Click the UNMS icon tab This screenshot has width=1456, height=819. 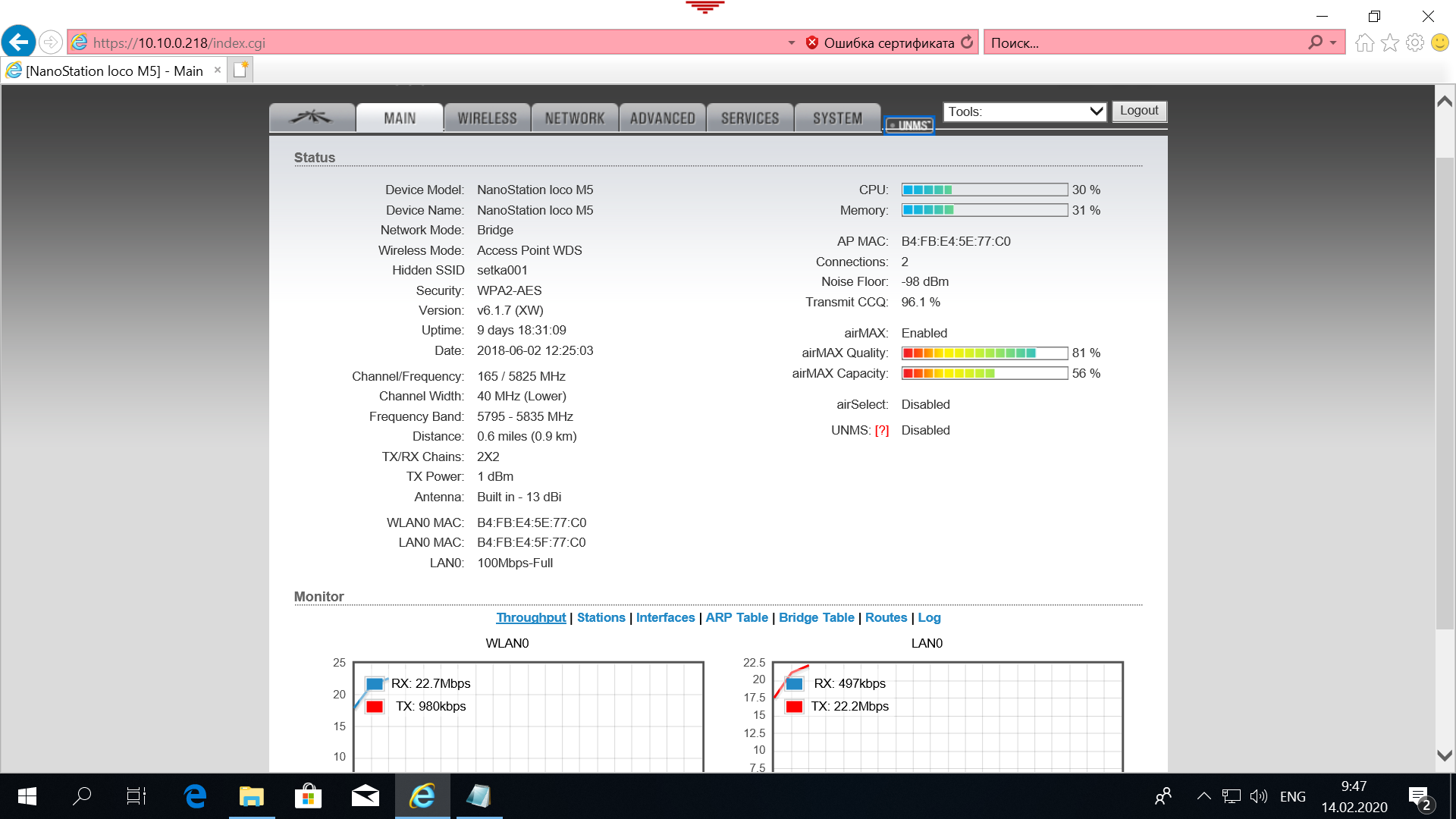click(909, 125)
